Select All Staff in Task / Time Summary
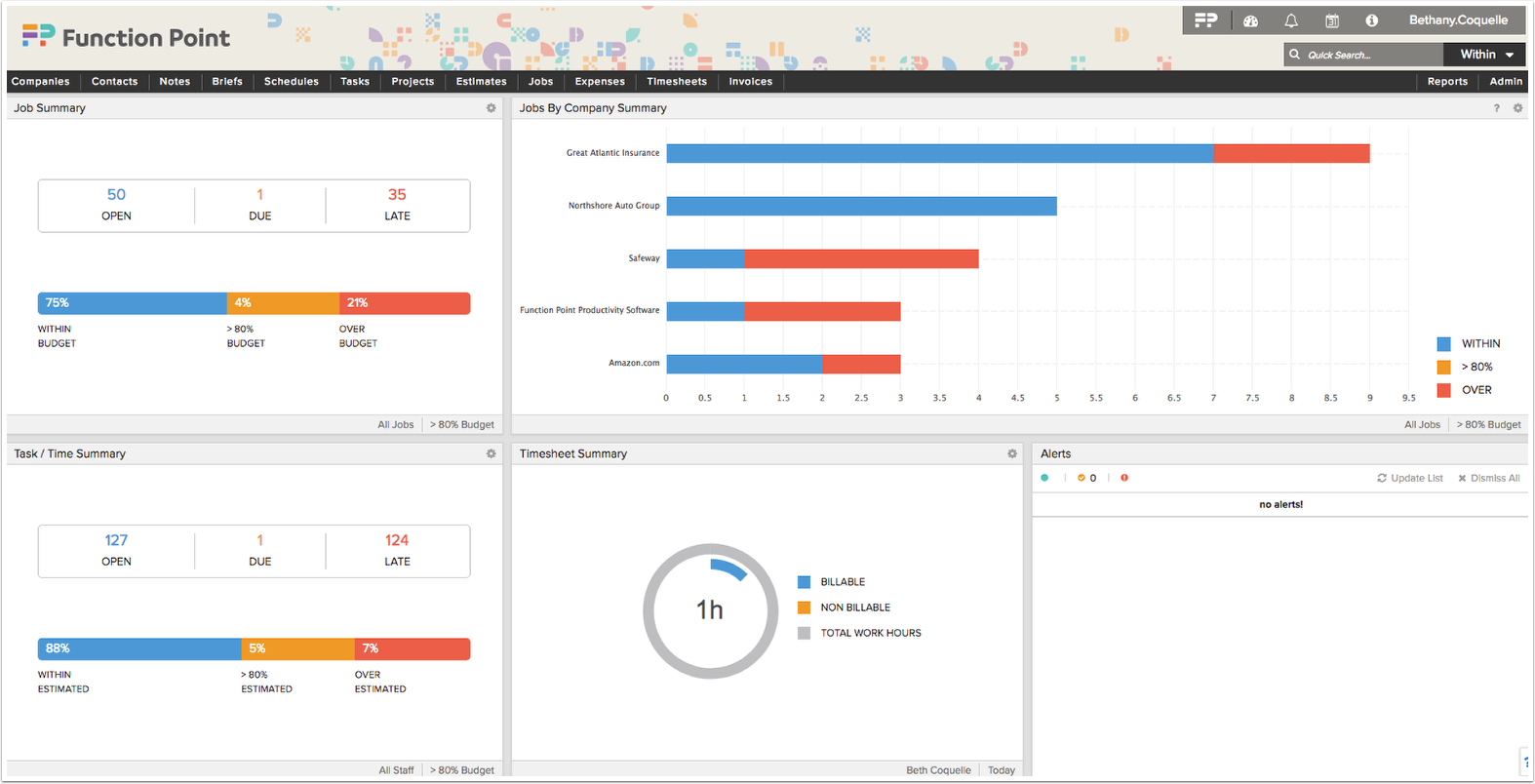 (396, 770)
